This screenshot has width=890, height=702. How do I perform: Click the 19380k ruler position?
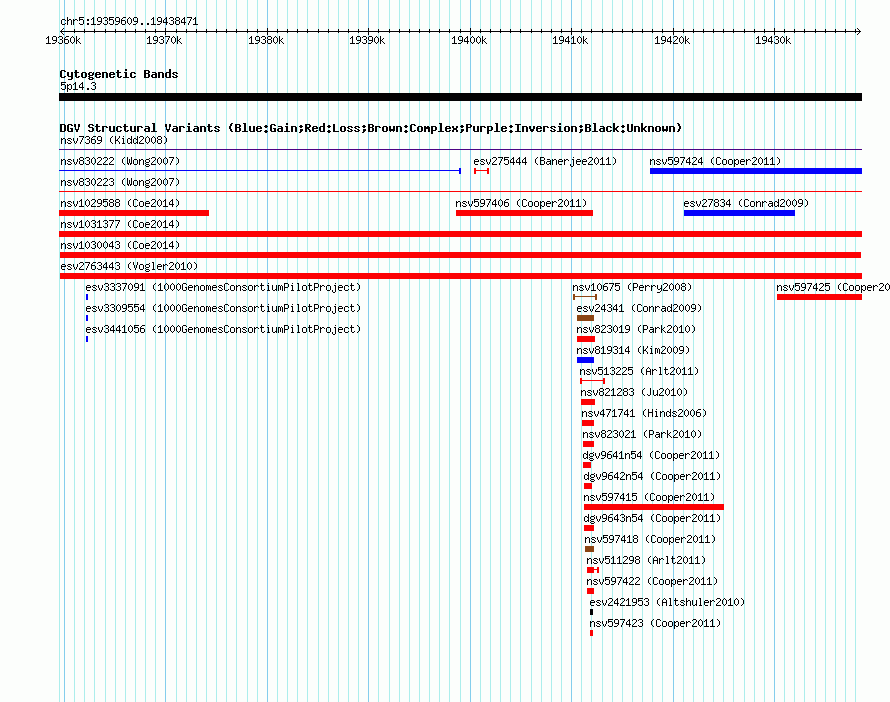pyautogui.click(x=266, y=40)
